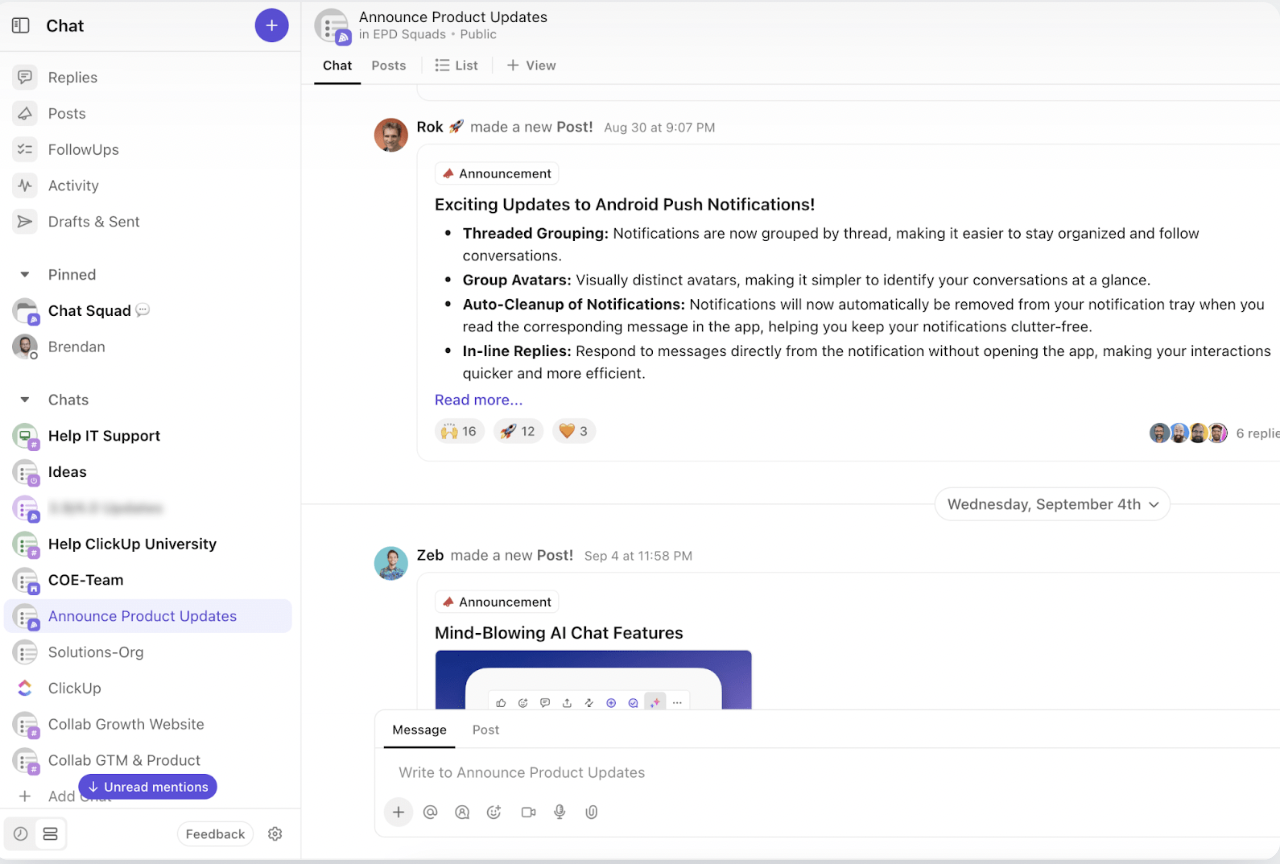
Task: Open Replies in the sidebar
Action: (72, 77)
